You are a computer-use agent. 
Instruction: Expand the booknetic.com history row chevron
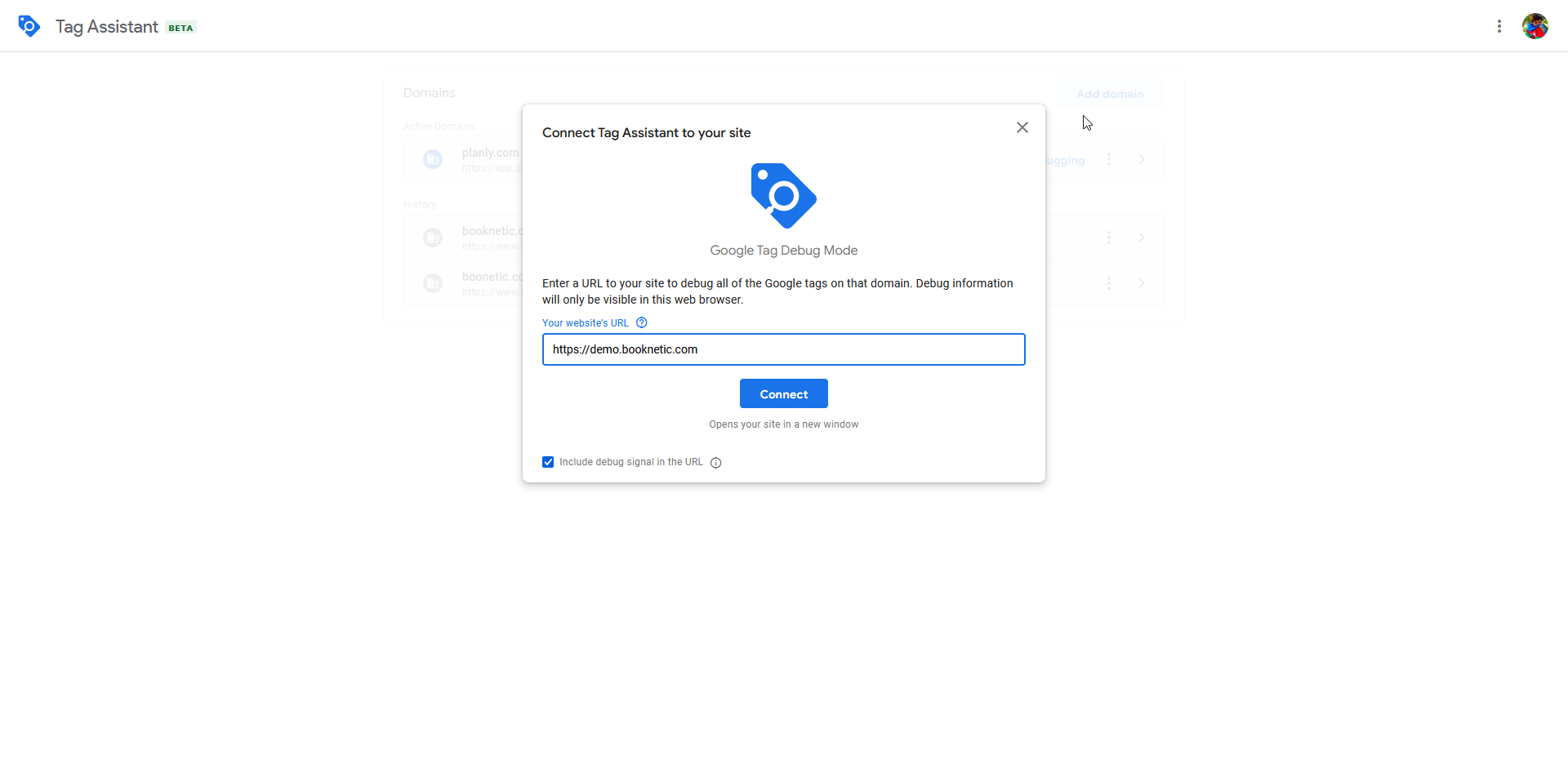pyautogui.click(x=1142, y=238)
